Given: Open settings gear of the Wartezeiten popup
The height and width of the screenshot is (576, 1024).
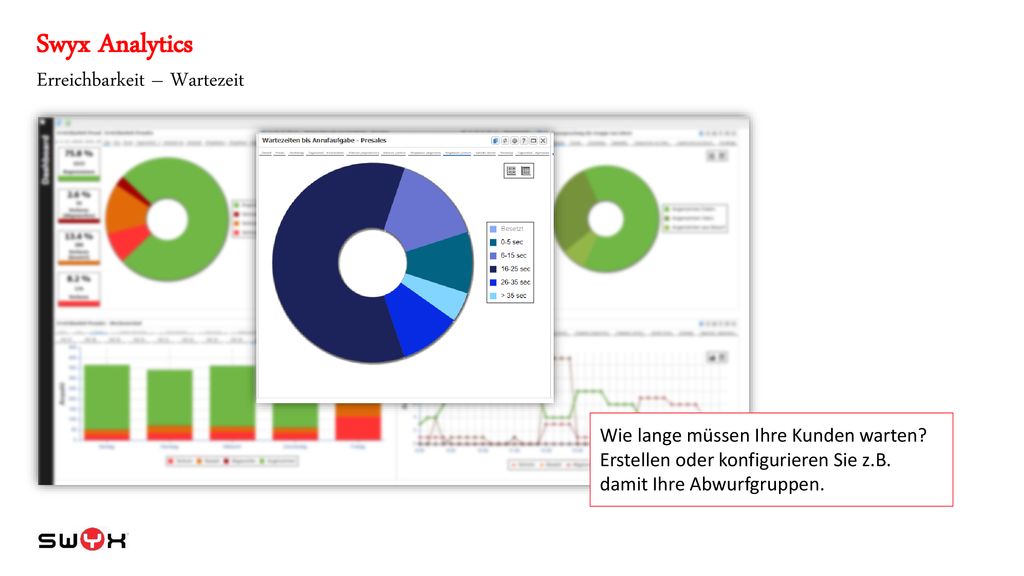Looking at the screenshot, I should coord(515,140).
